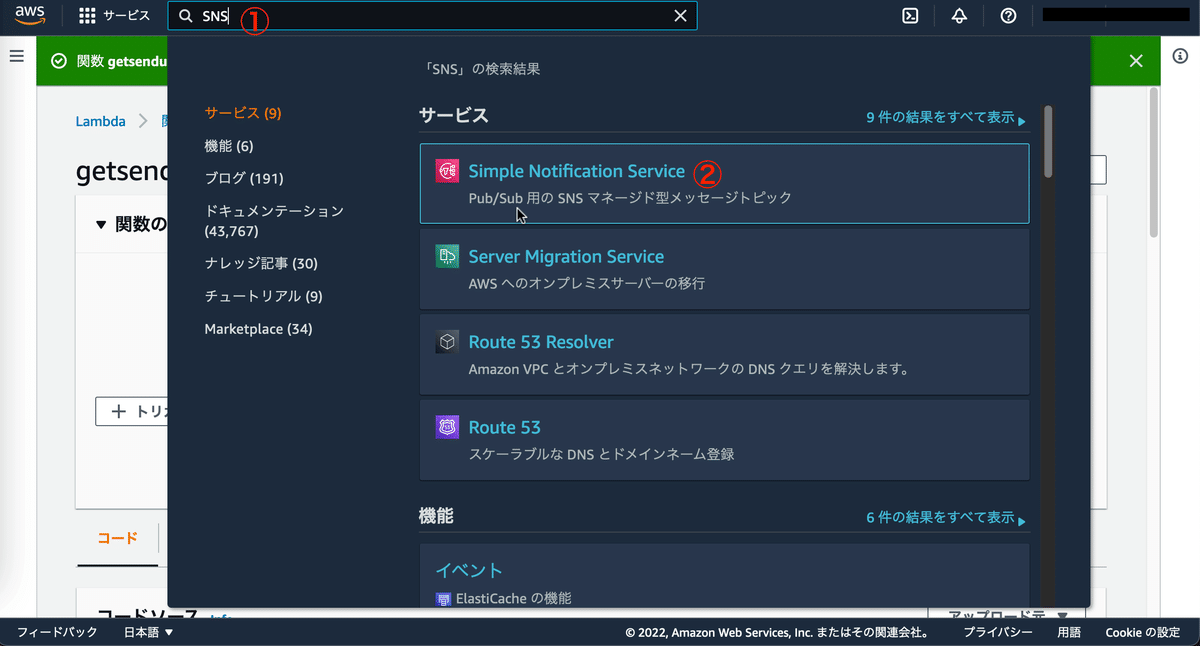The width and height of the screenshot is (1200, 646).
Task: Filter results by ナレッジ記事 (30)
Action: (261, 263)
